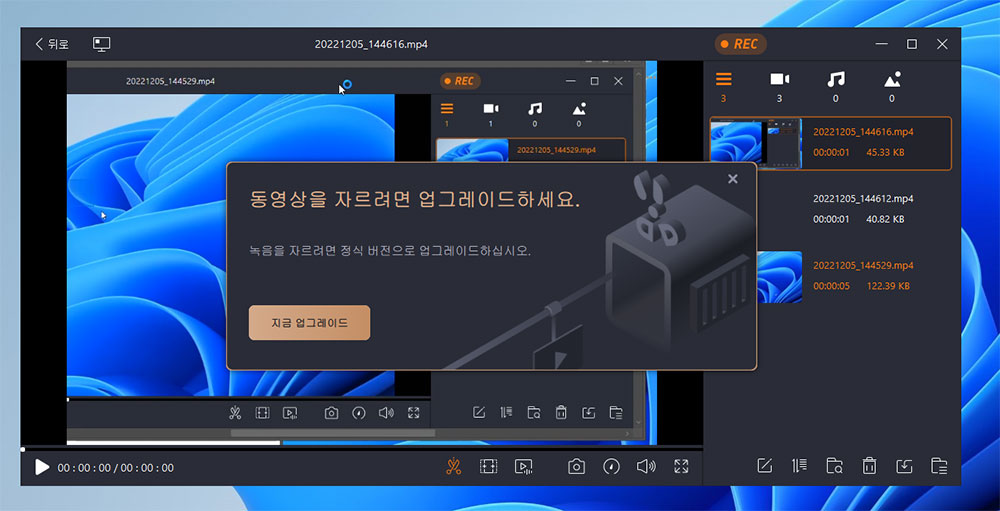Minimize the main recorder window
This screenshot has width=1000, height=511.
(x=882, y=44)
